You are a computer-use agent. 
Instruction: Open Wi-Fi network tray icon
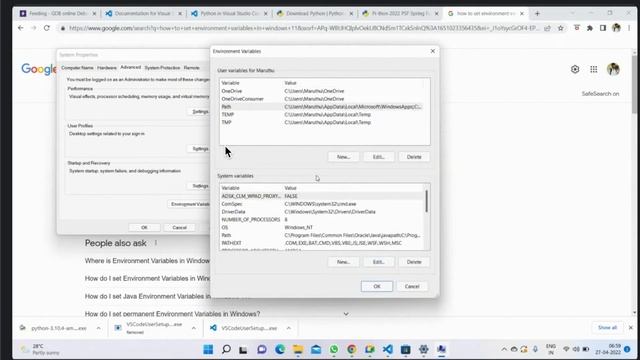(566, 349)
